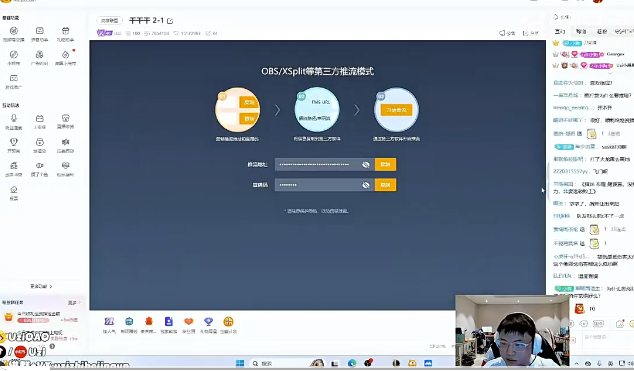Click the calendar icon in the left sidebar
634x371 pixels.
[x=40, y=118]
